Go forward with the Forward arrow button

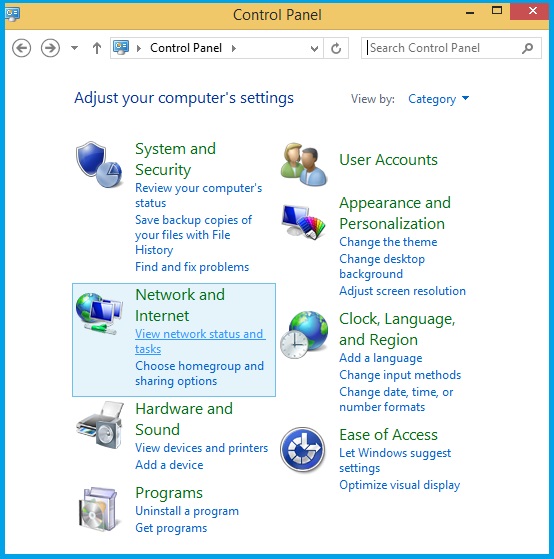tap(50, 48)
